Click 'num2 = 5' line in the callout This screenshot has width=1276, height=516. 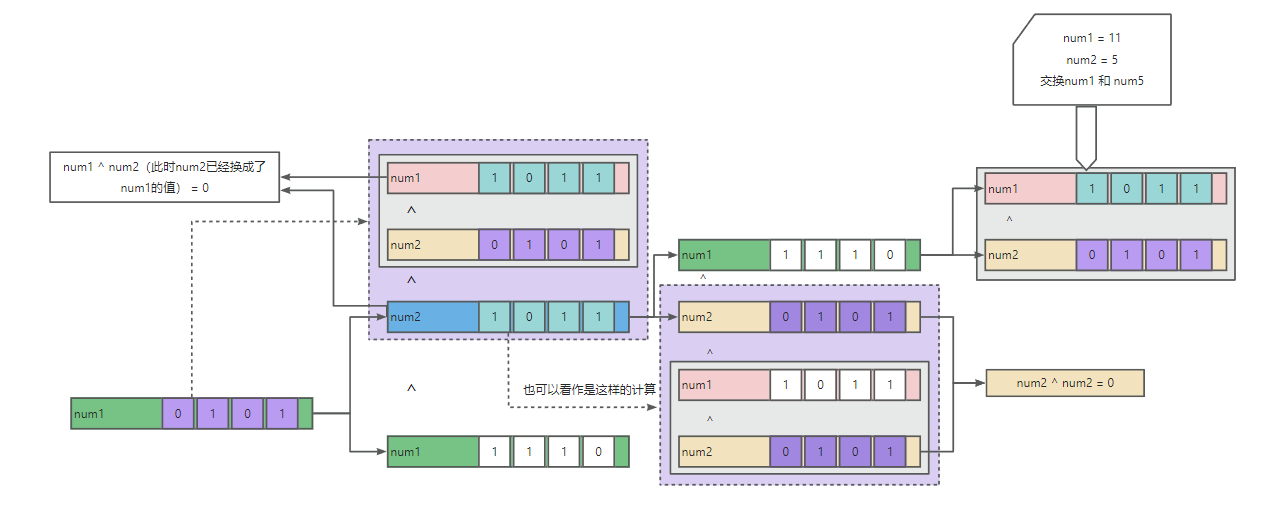1092,59
